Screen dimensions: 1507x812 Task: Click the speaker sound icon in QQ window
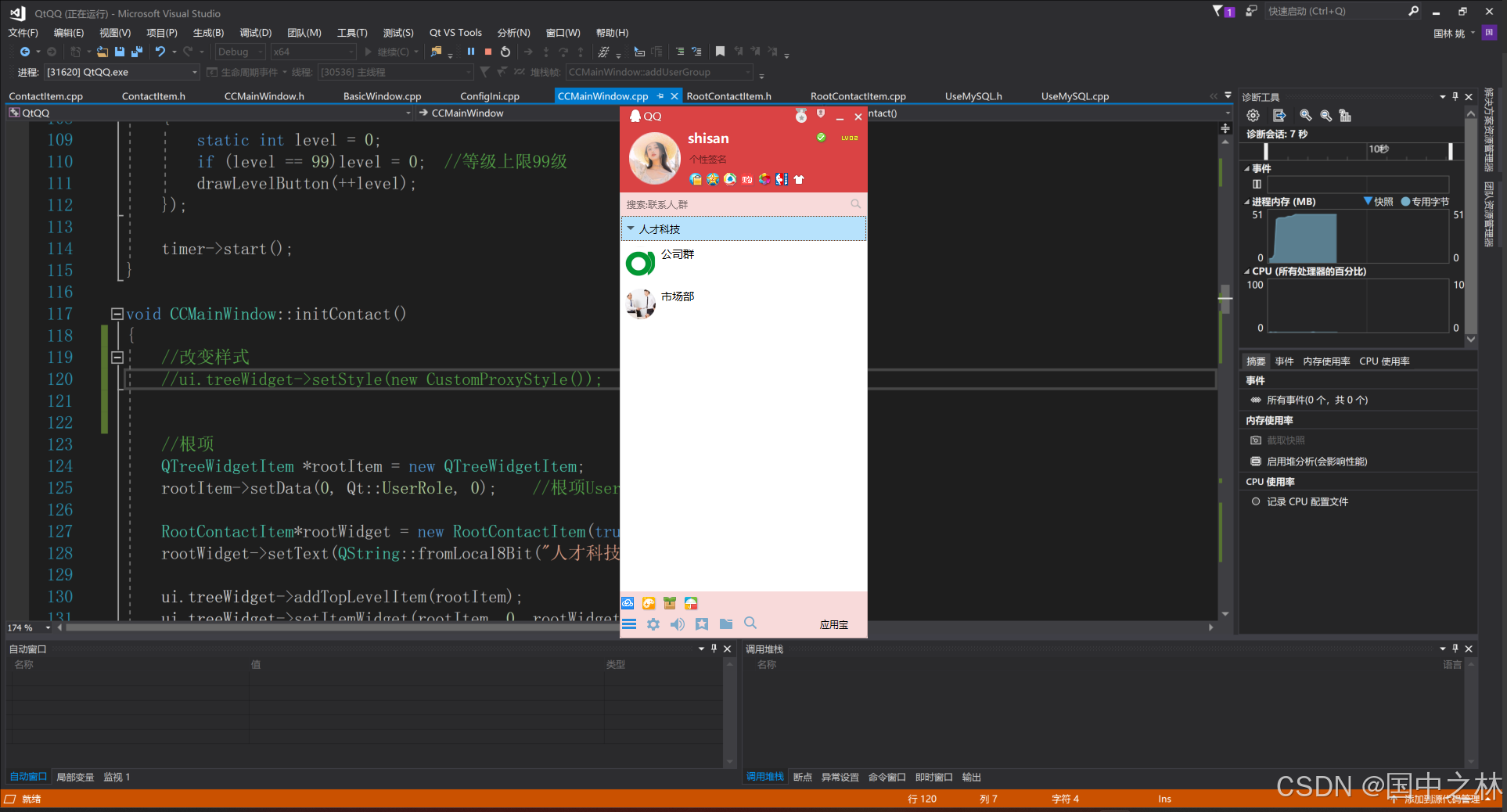tap(678, 624)
